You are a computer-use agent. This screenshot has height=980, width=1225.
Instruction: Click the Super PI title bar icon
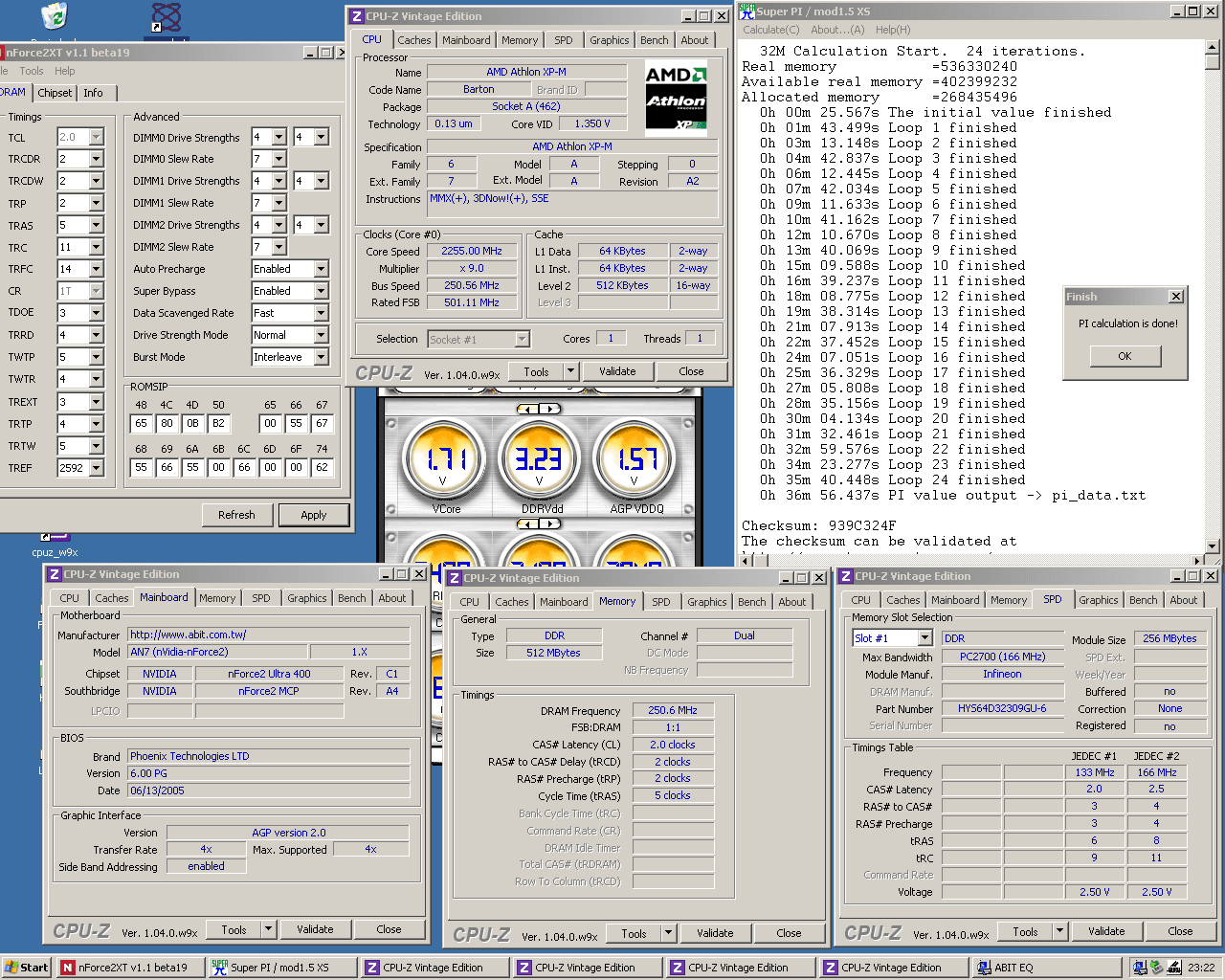746,11
